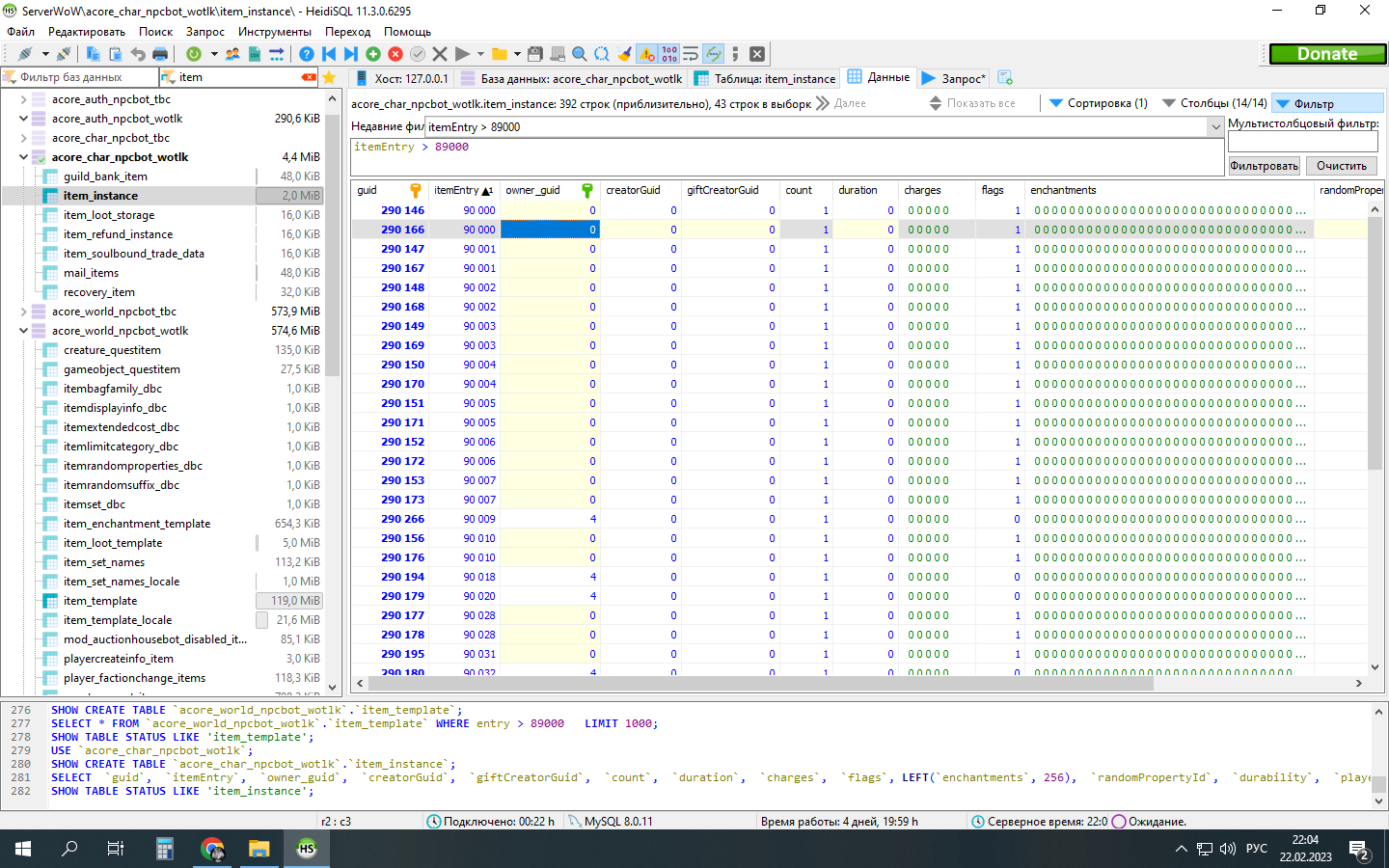
Task: Click the green insert row icon
Action: click(373, 54)
